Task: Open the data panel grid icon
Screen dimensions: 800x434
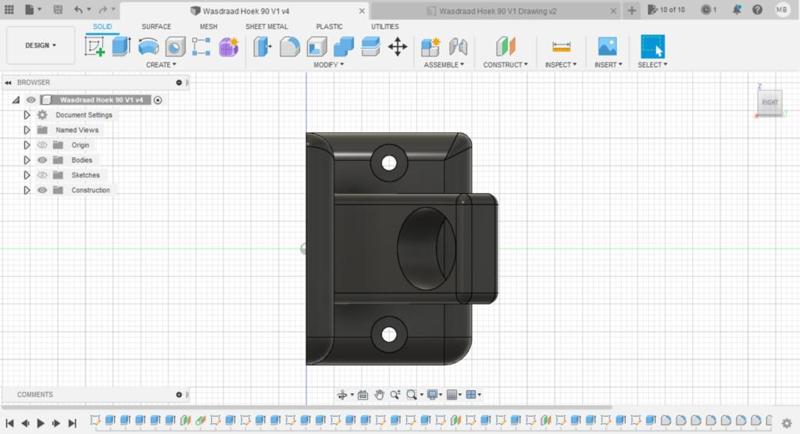Action: [x=9, y=9]
